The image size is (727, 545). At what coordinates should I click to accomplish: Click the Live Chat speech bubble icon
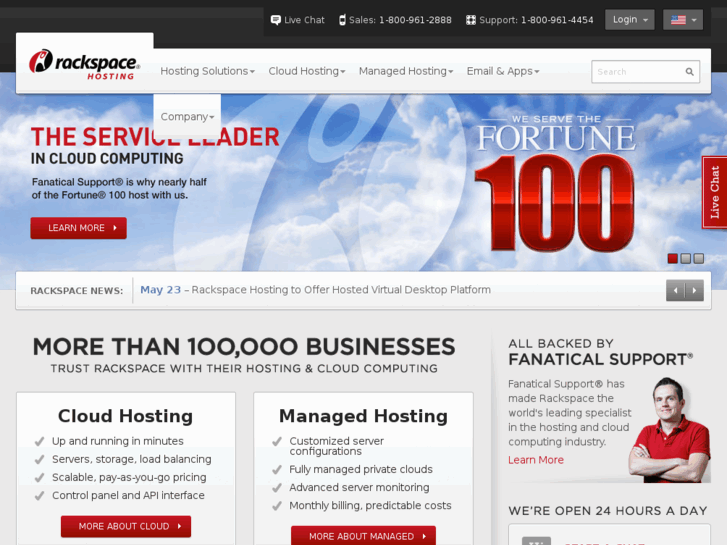[x=275, y=20]
